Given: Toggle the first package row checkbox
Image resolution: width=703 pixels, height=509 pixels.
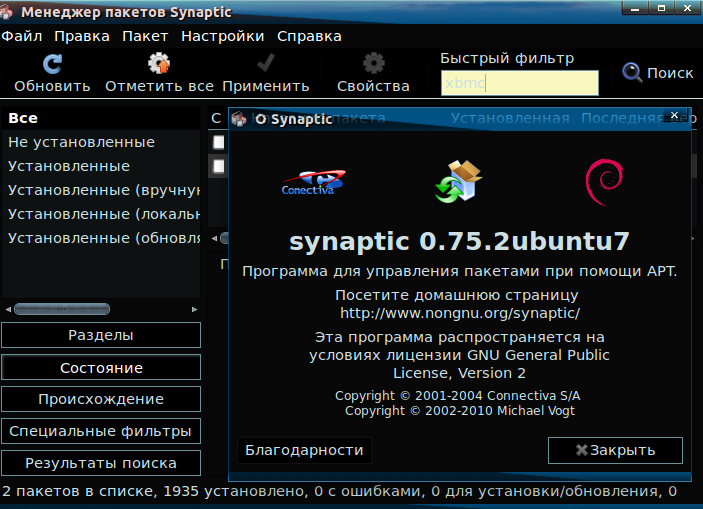Looking at the screenshot, I should click(219, 142).
